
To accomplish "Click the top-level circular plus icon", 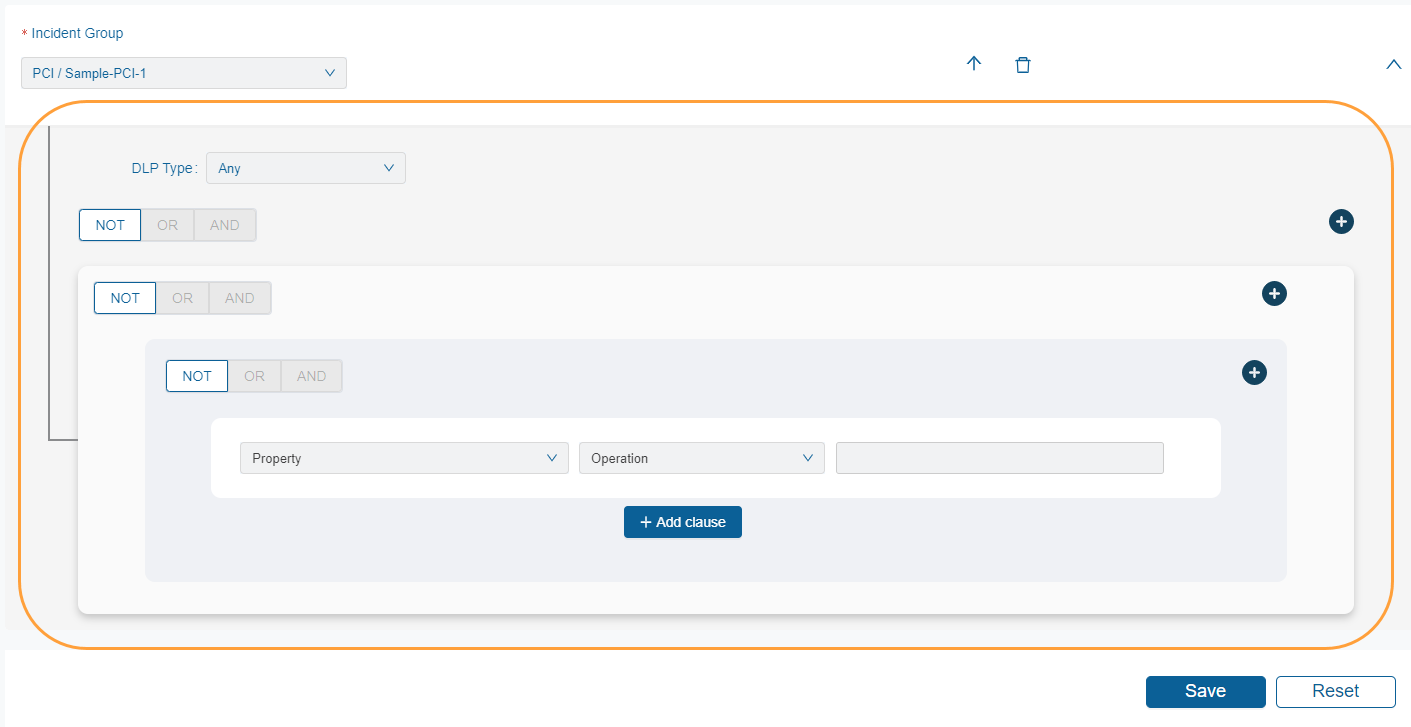I will click(x=1341, y=221).
